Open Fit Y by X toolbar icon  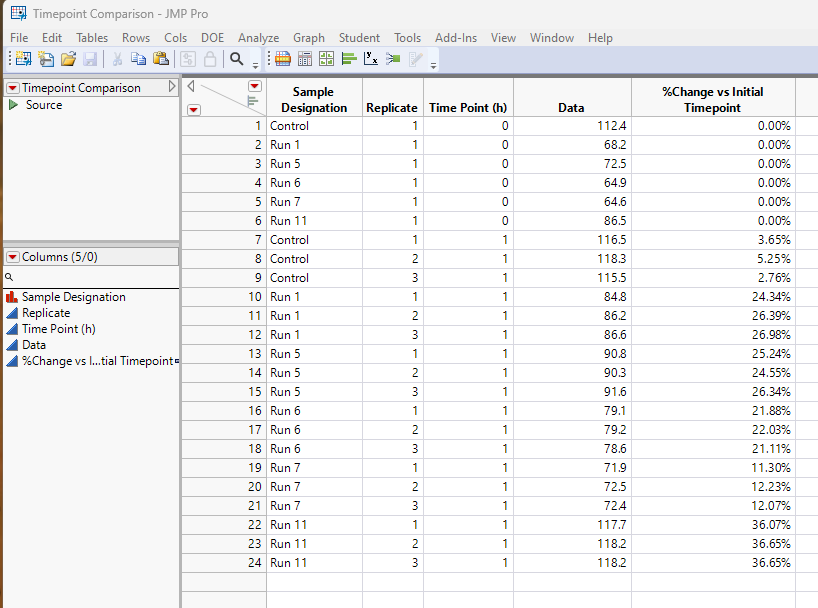click(369, 58)
